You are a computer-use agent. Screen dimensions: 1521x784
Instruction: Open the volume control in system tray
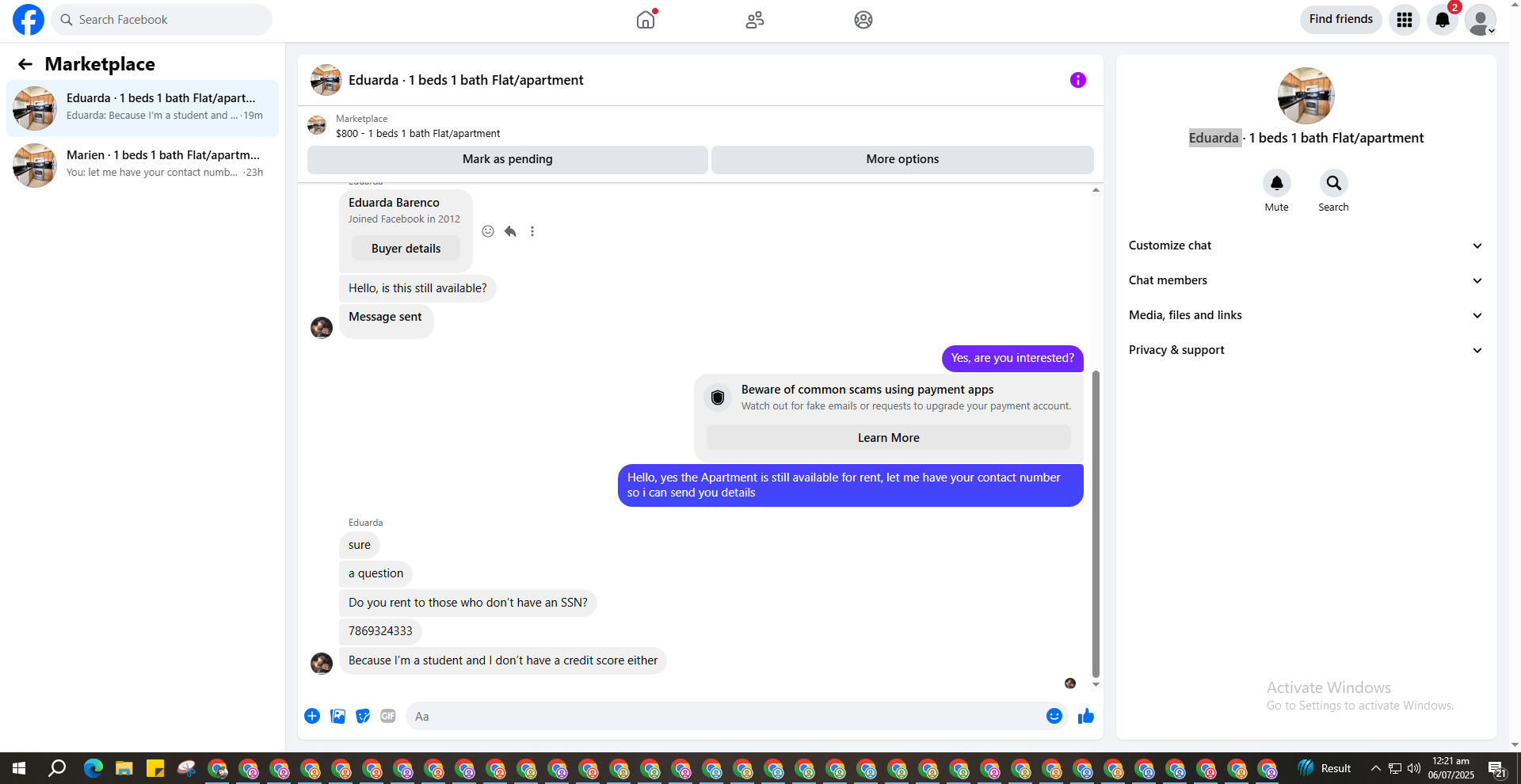click(x=1414, y=768)
